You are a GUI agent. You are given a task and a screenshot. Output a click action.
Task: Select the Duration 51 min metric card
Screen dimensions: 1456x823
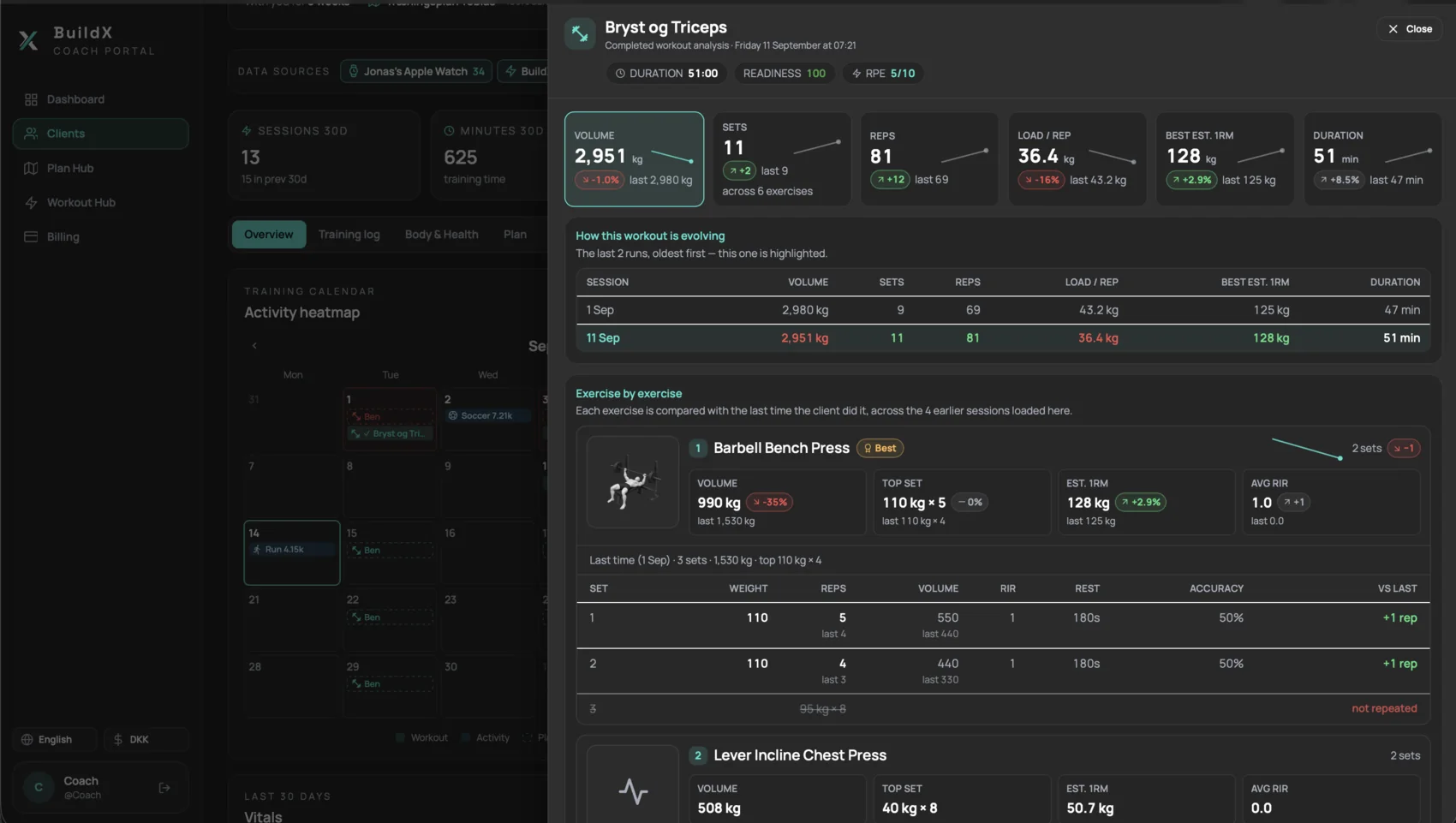point(1373,159)
